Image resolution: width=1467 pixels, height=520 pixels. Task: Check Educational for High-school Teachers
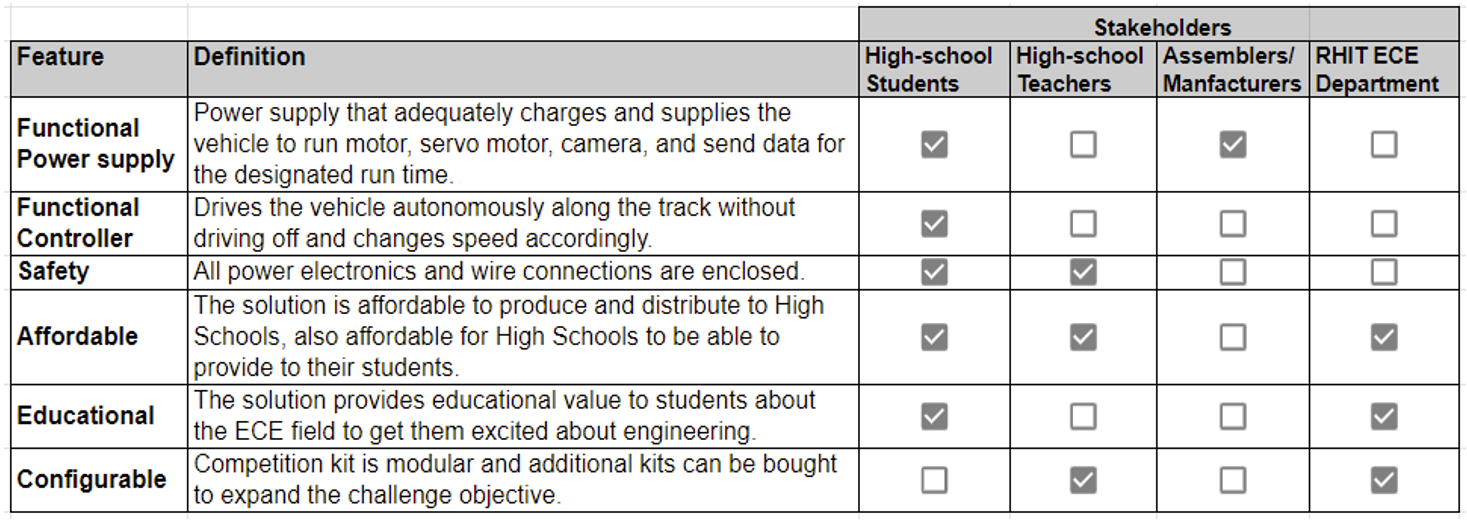(x=1082, y=416)
